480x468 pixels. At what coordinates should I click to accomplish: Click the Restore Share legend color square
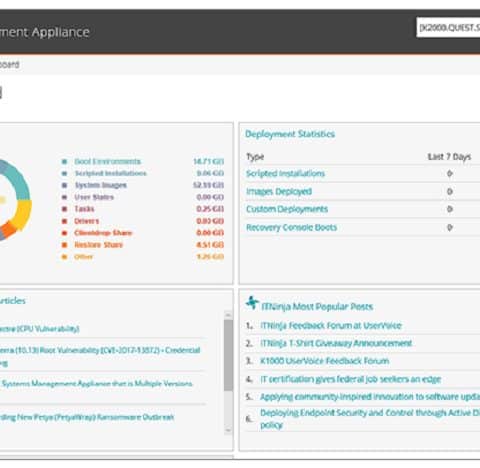tap(64, 245)
